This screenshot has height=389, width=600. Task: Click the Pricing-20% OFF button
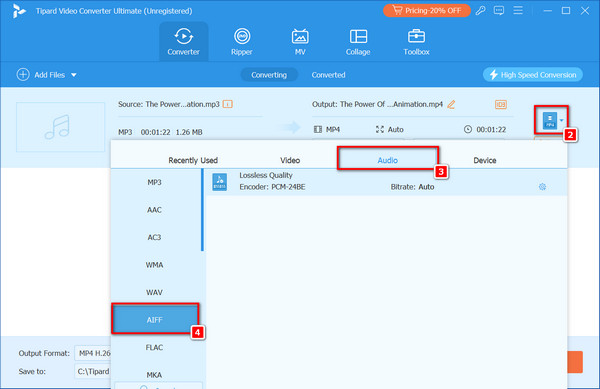click(427, 11)
